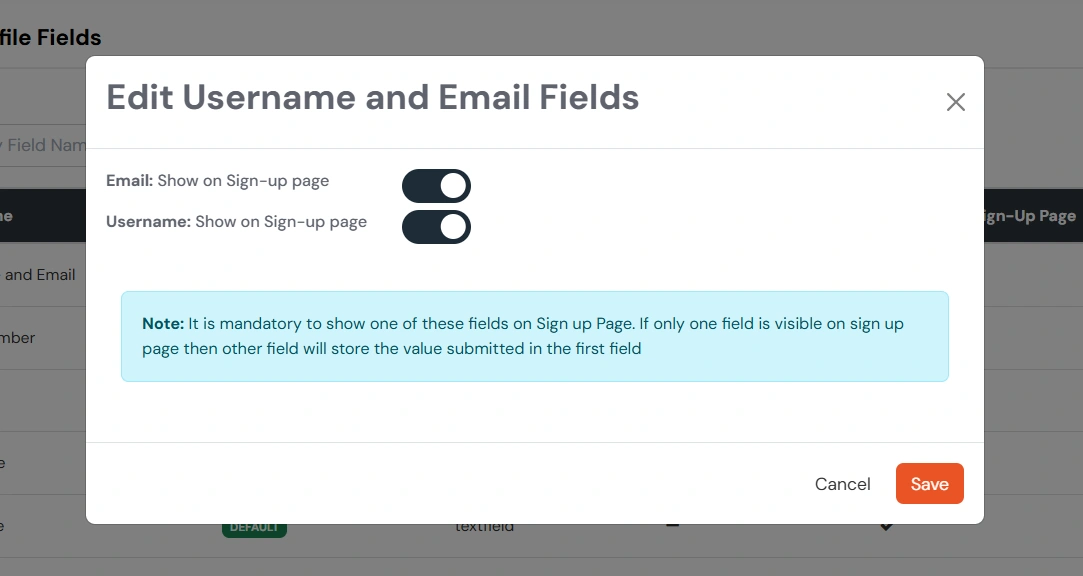This screenshot has width=1083, height=576.
Task: Close the Edit Username and Email Fields dialog
Action: pos(955,101)
